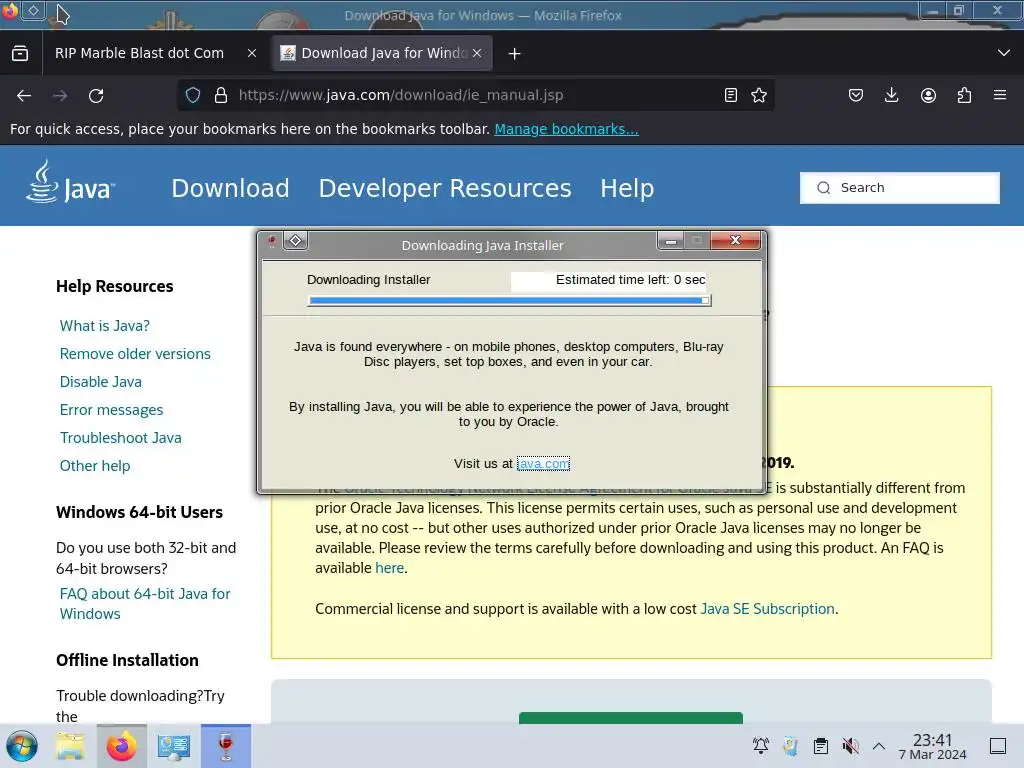Open the Troubleshoot Java link

(x=121, y=438)
